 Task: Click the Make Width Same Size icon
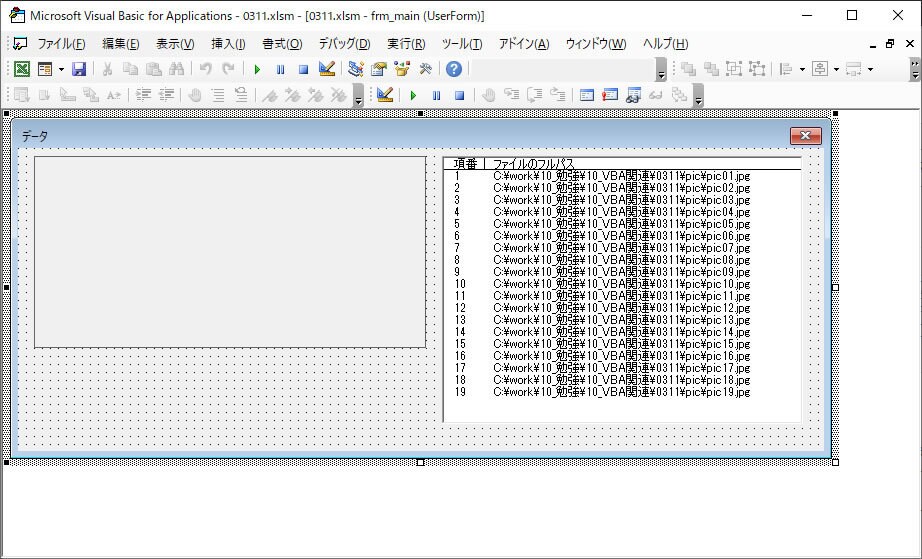pyautogui.click(x=854, y=69)
